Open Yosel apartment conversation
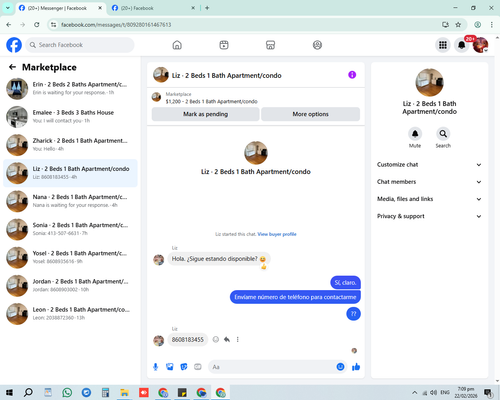The height and width of the screenshot is (400, 500). tap(70, 257)
